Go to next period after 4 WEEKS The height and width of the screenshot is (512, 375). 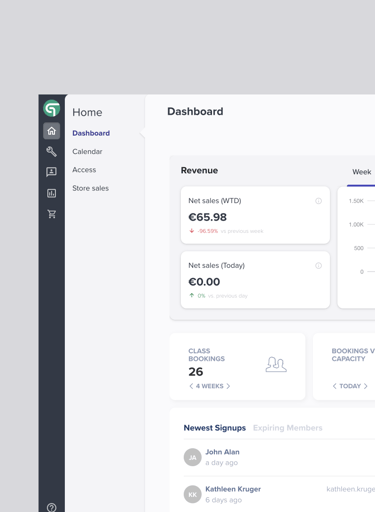(x=228, y=386)
